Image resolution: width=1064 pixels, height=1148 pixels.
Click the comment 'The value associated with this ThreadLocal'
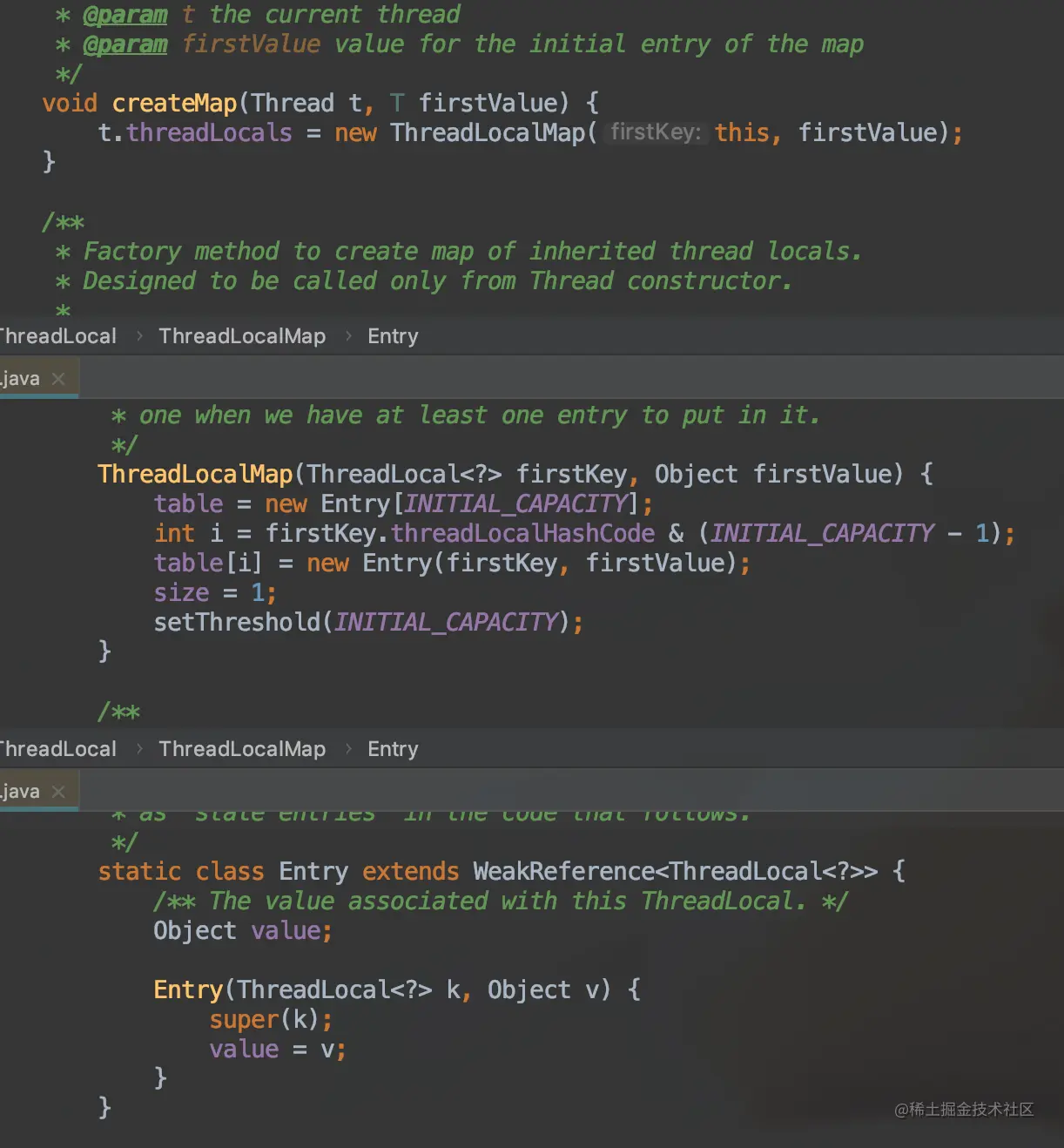pyautogui.click(x=508, y=901)
